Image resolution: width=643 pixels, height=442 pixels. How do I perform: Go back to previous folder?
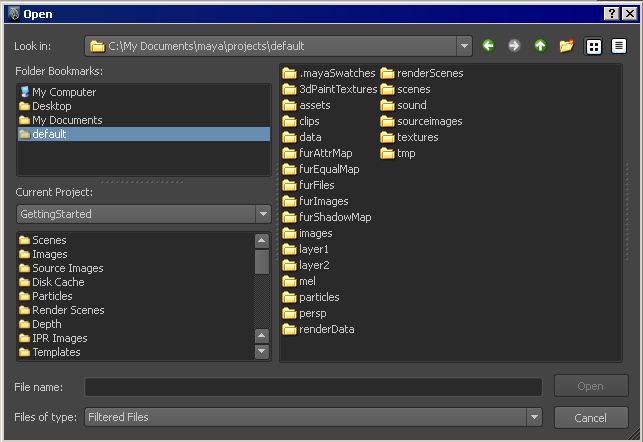(488, 46)
